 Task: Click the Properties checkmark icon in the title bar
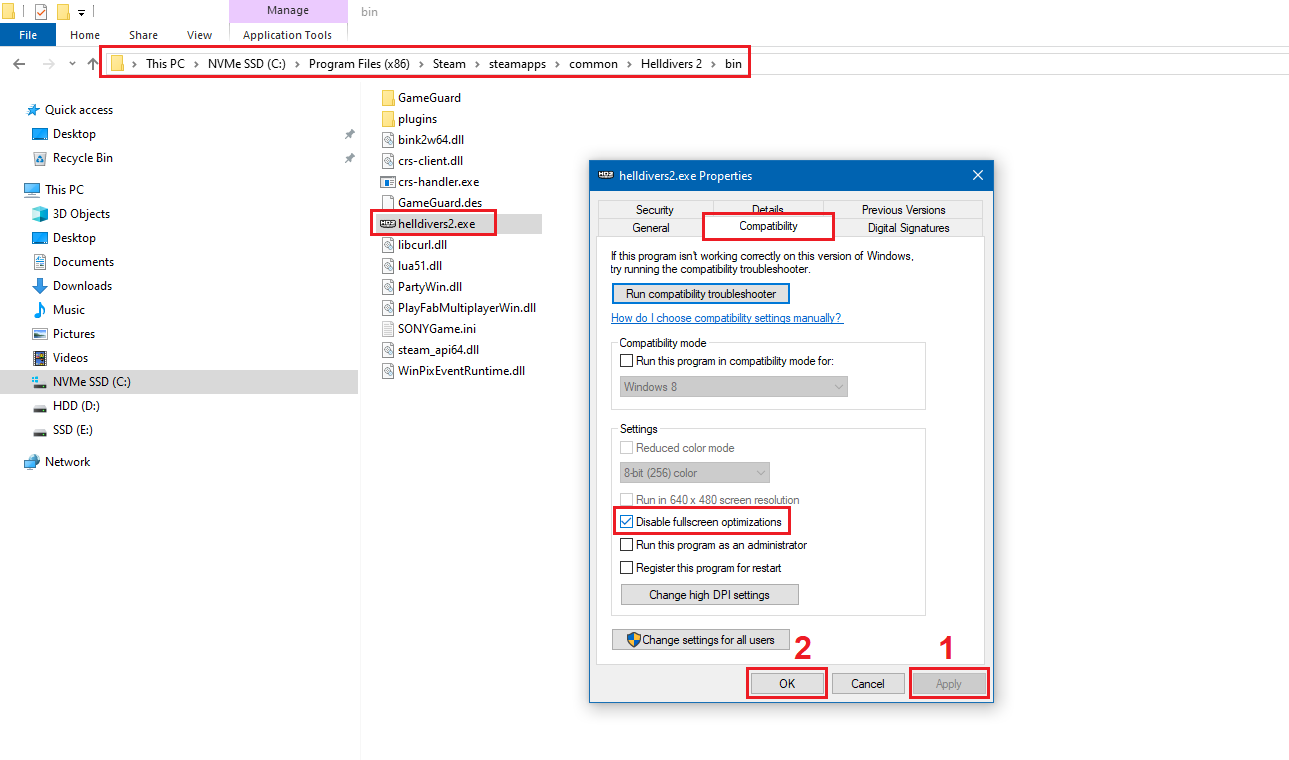click(x=41, y=12)
